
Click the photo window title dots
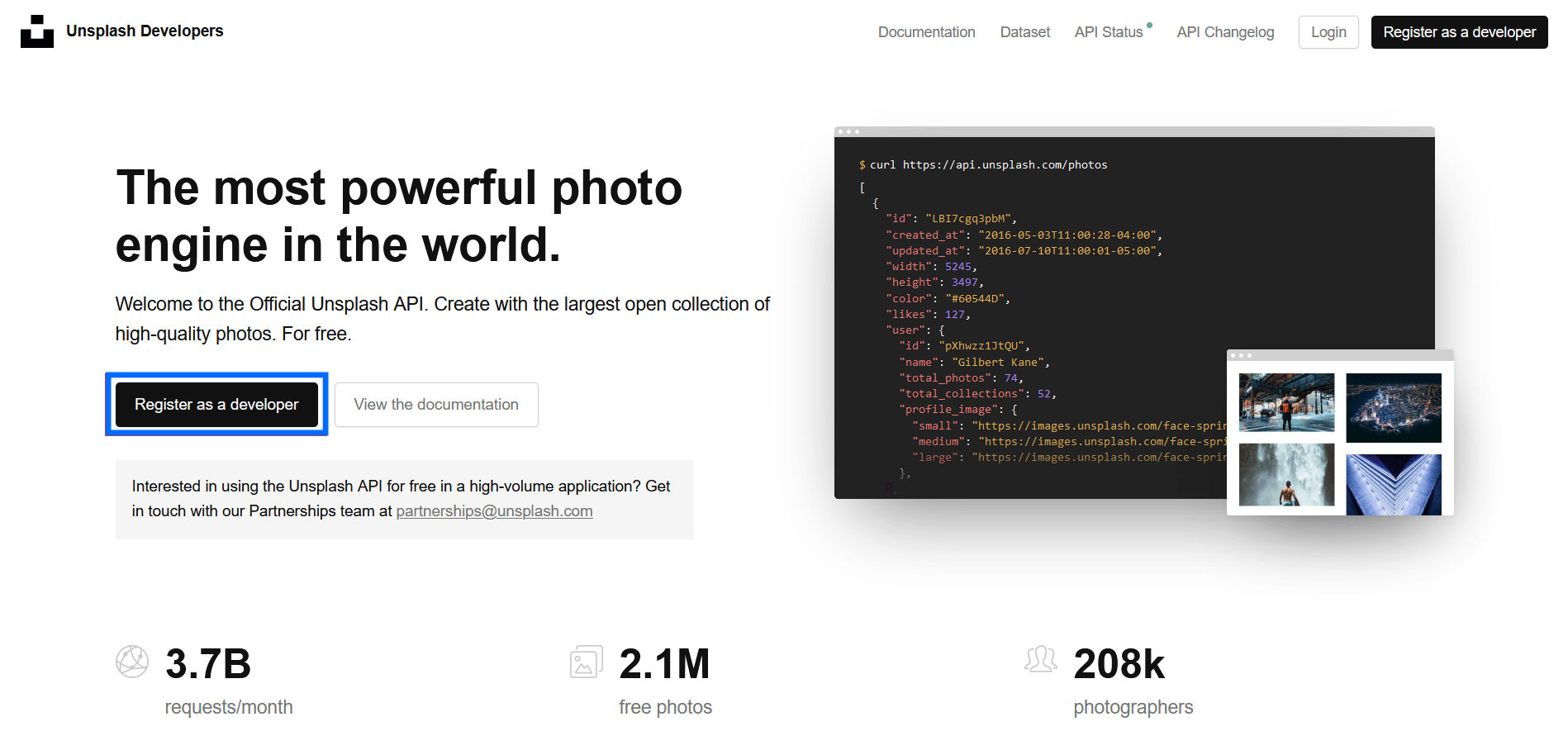click(x=1241, y=356)
